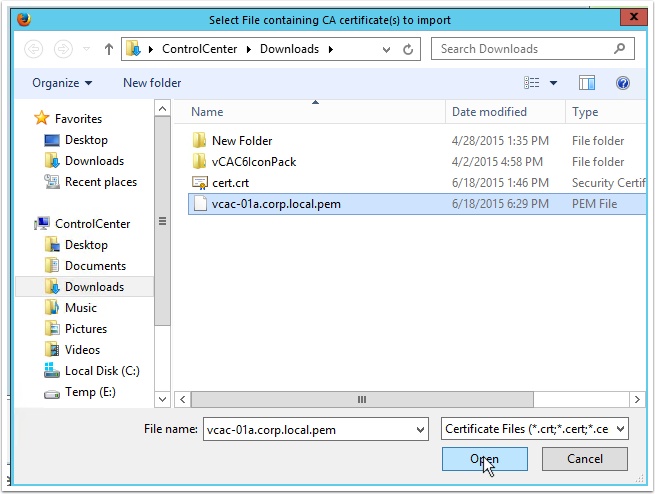The image size is (655, 494).
Task: Open Desktop under Favorites
Action: (86, 140)
